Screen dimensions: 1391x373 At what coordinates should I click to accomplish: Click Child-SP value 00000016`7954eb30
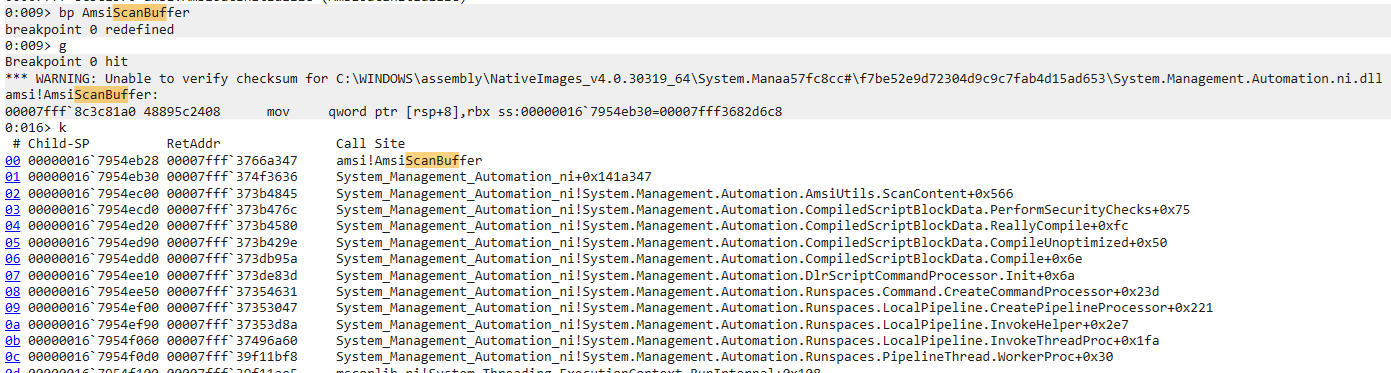(x=93, y=177)
